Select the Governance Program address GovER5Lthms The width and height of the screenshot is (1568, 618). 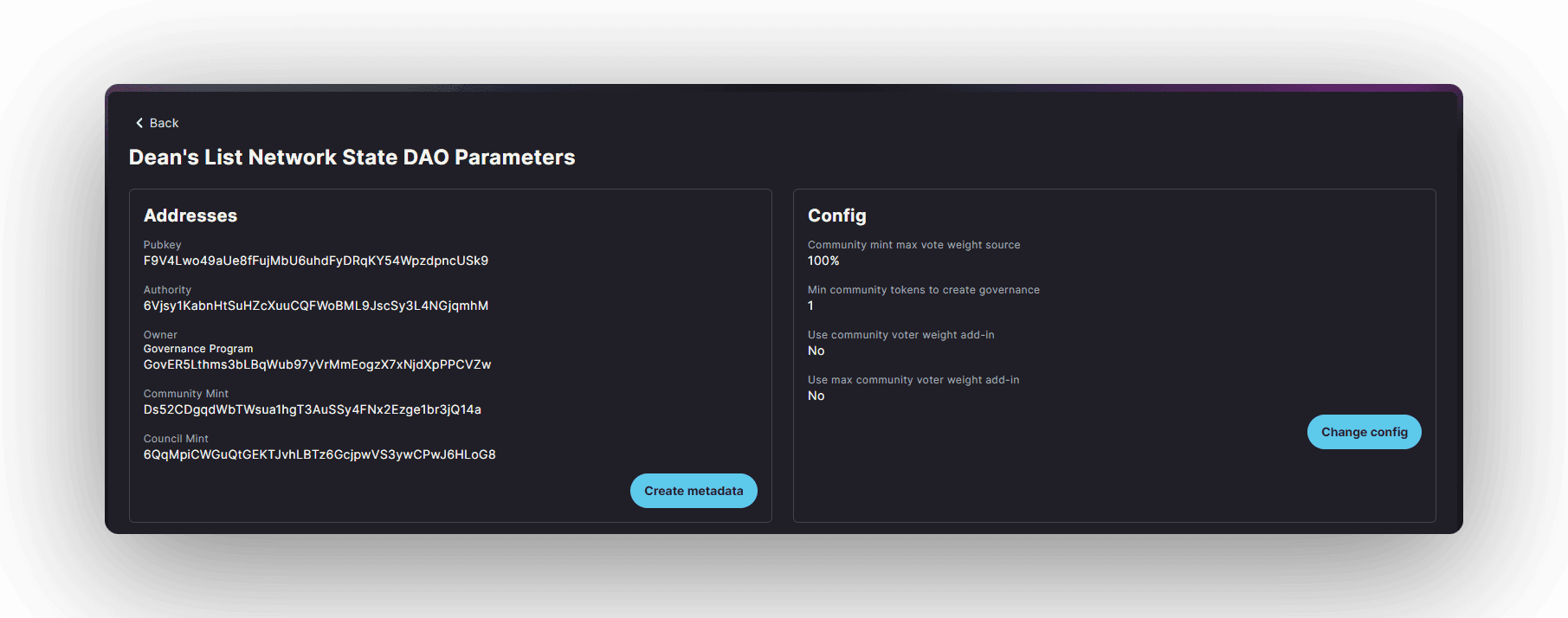pyautogui.click(x=317, y=364)
